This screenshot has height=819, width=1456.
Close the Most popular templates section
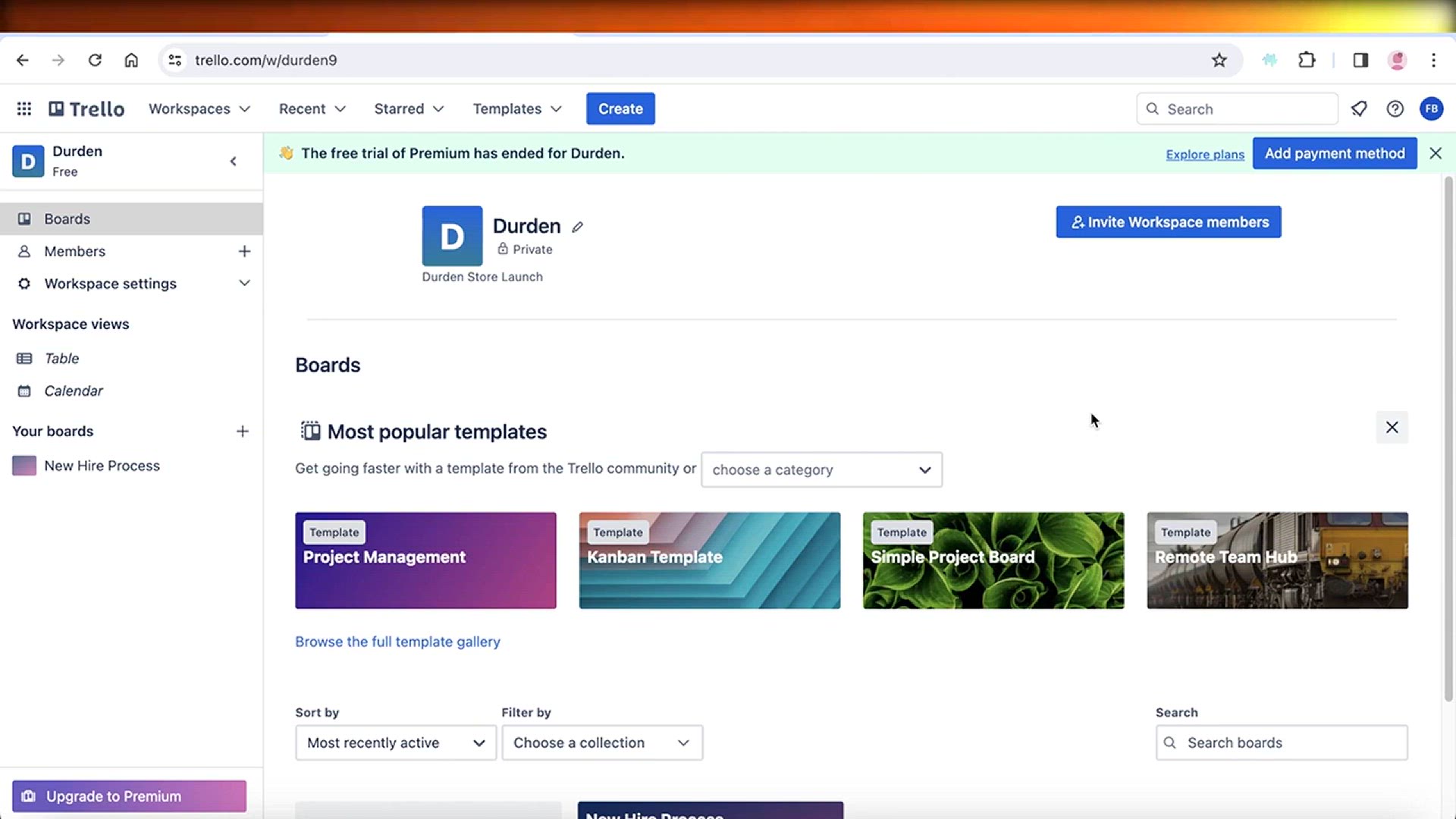pos(1392,427)
